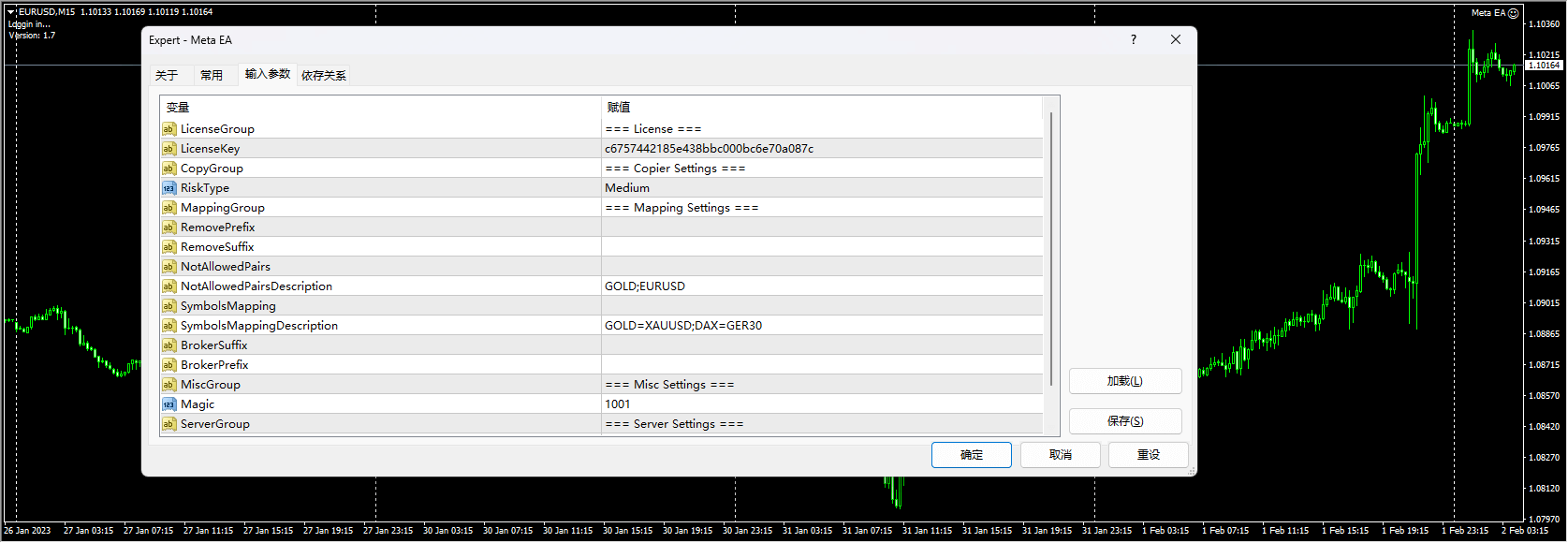Click the RiskType enum type icon
Image resolution: width=1568 pixels, height=543 pixels.
[x=169, y=188]
